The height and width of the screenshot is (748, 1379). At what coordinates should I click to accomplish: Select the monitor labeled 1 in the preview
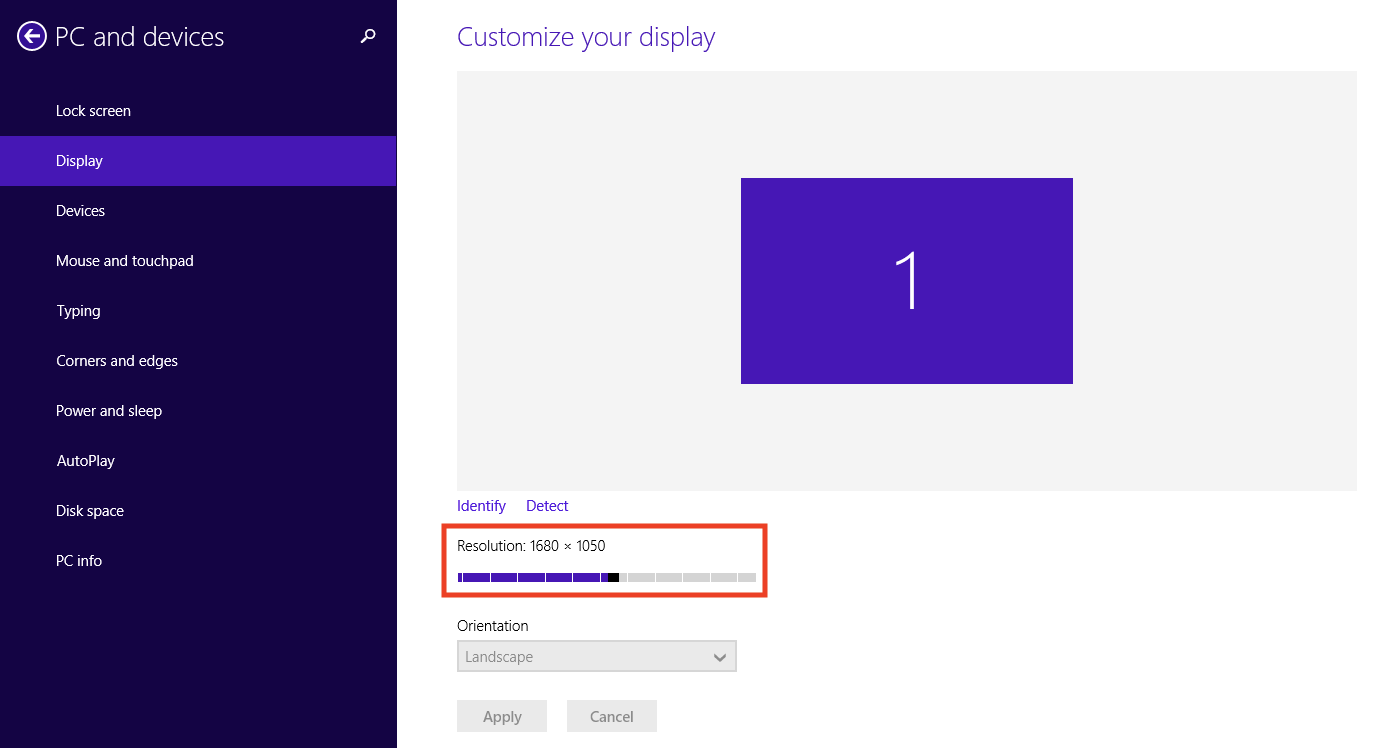point(906,280)
